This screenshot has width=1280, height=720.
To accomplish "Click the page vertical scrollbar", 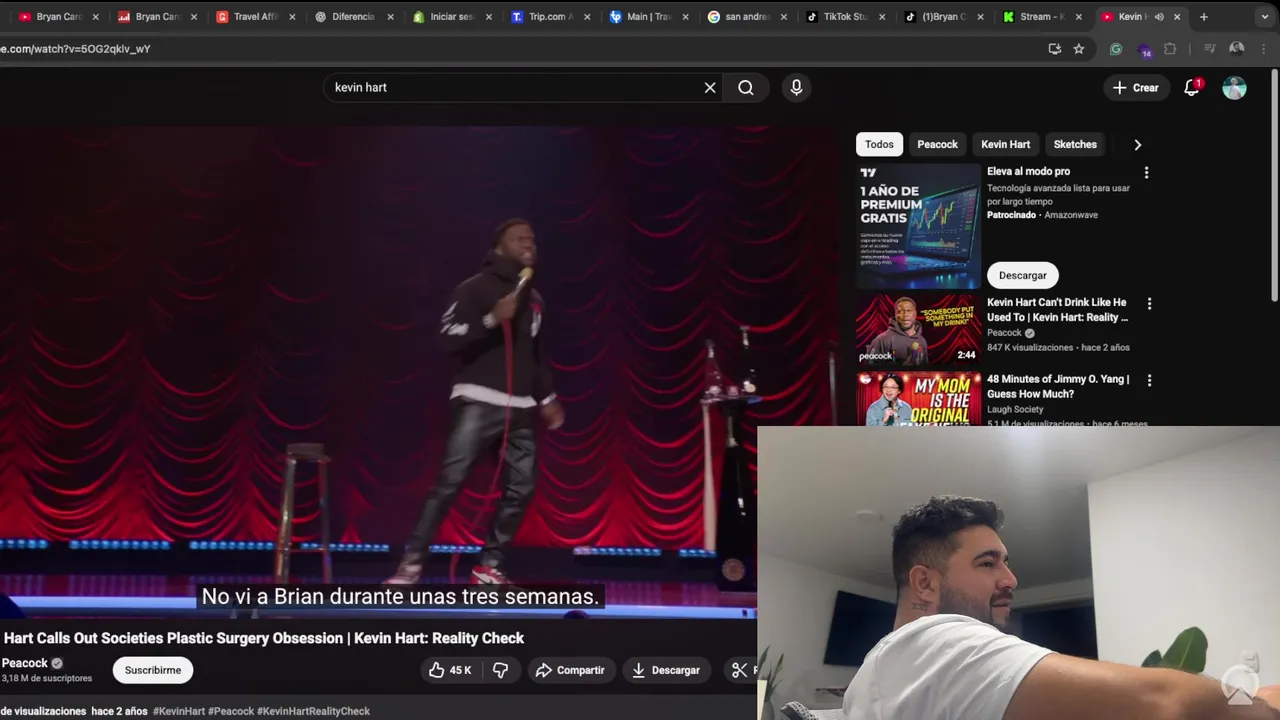I will pos(1274,185).
